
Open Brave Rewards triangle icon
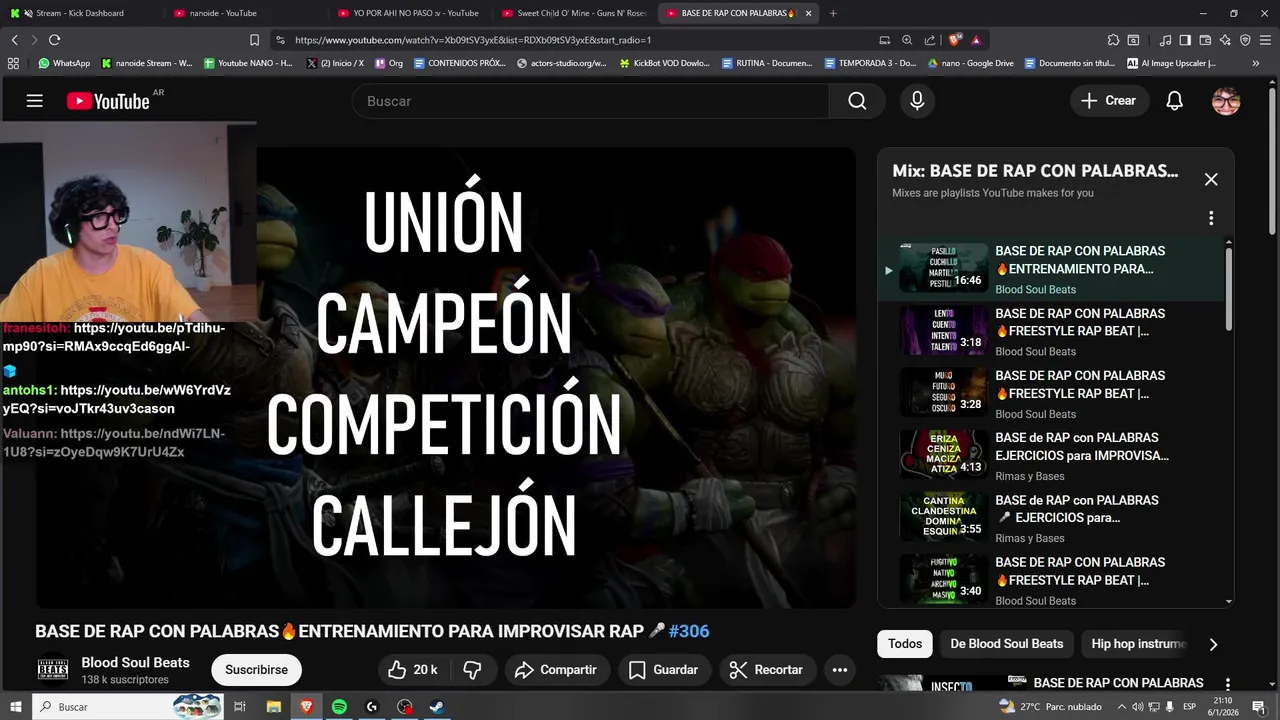pos(975,40)
